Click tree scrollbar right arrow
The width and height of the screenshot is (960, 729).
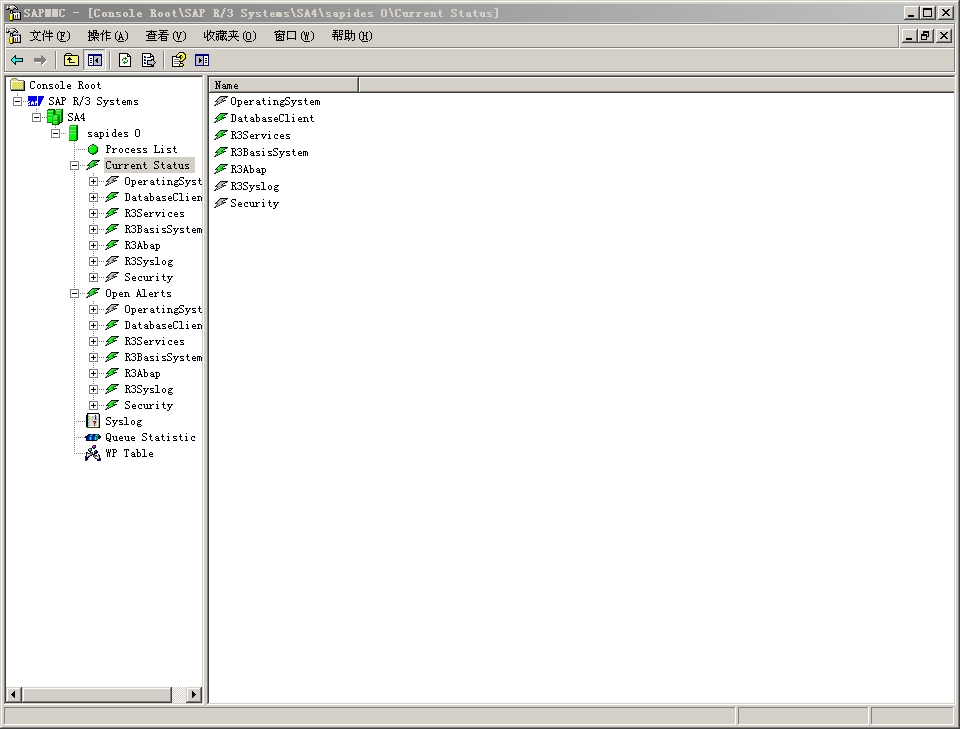194,694
